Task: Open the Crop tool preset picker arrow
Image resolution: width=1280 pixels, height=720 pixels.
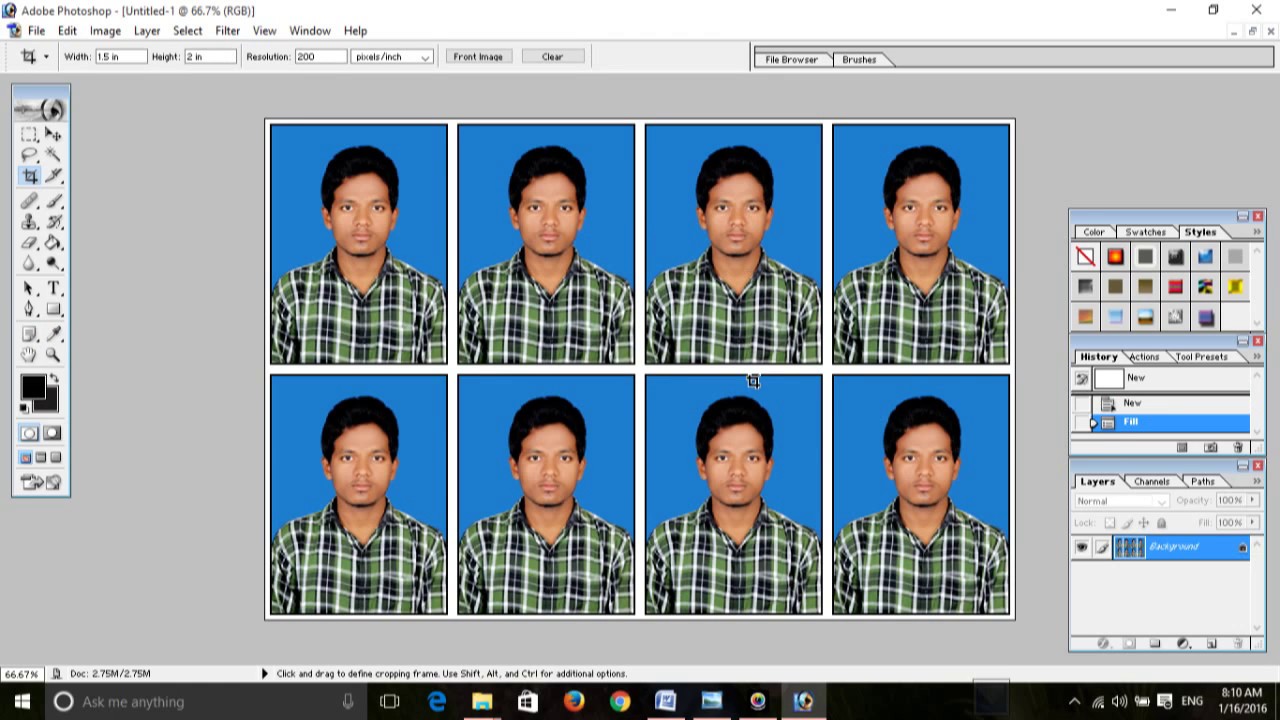Action: 46,57
